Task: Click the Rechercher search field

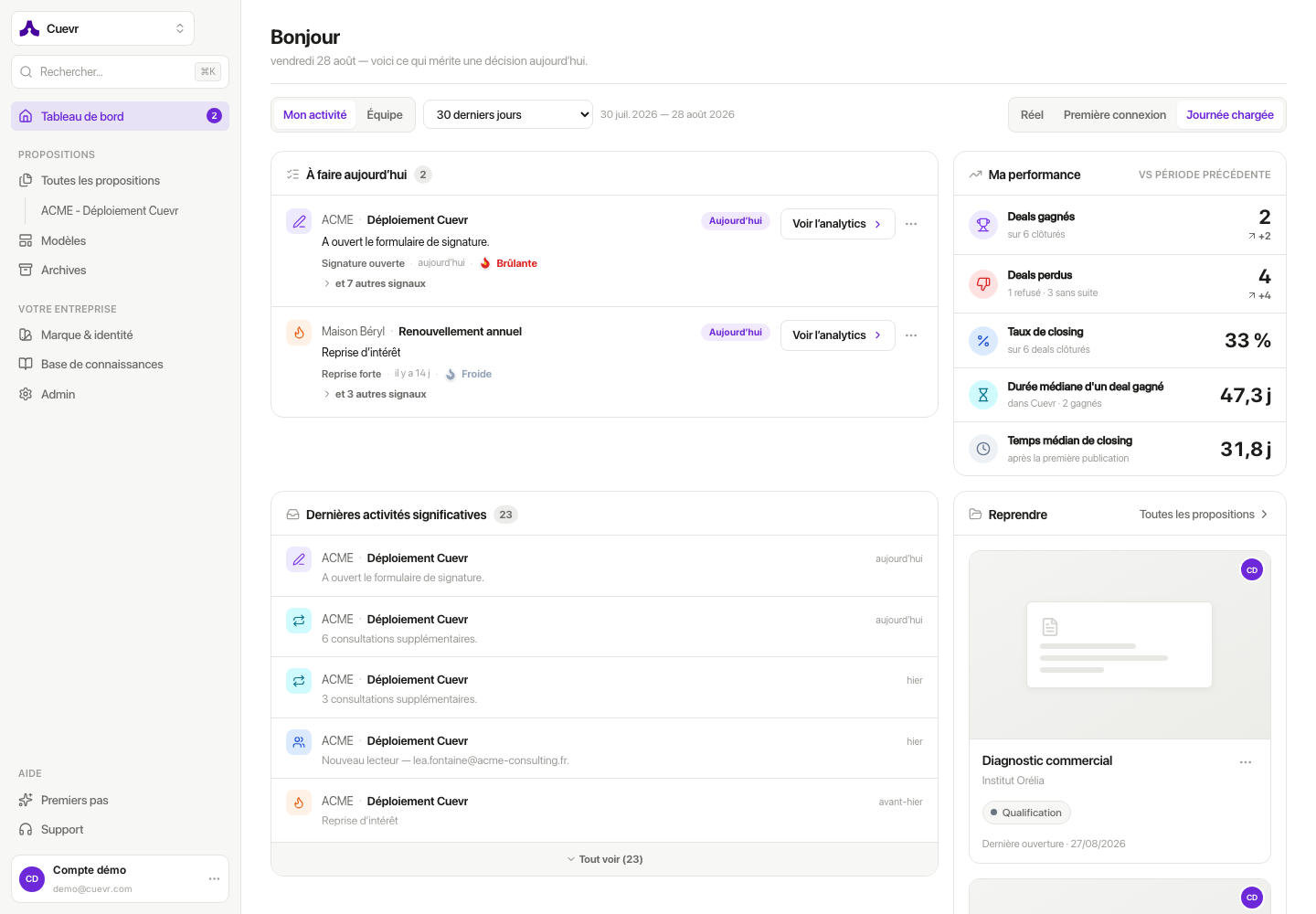Action: 120,71
